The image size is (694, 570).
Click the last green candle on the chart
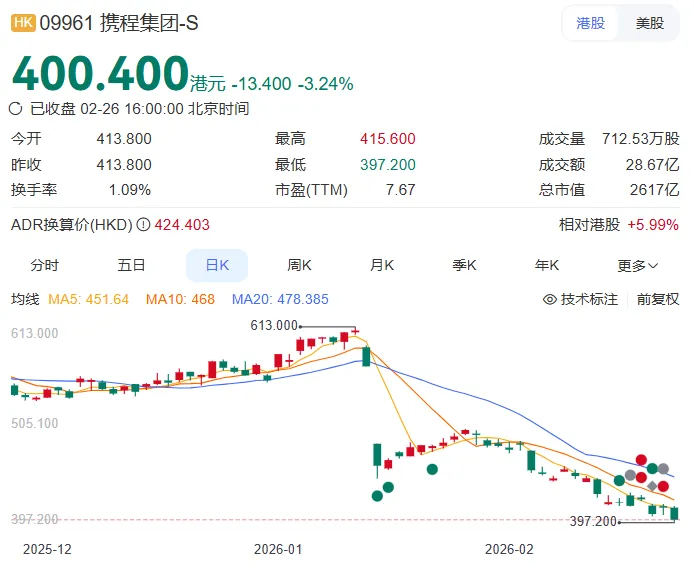tap(675, 513)
